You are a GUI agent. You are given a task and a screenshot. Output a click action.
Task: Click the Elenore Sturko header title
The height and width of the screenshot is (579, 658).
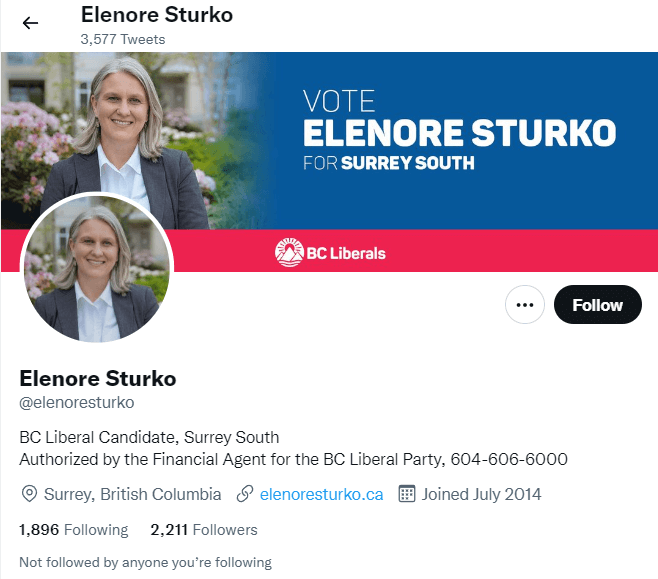pos(157,15)
